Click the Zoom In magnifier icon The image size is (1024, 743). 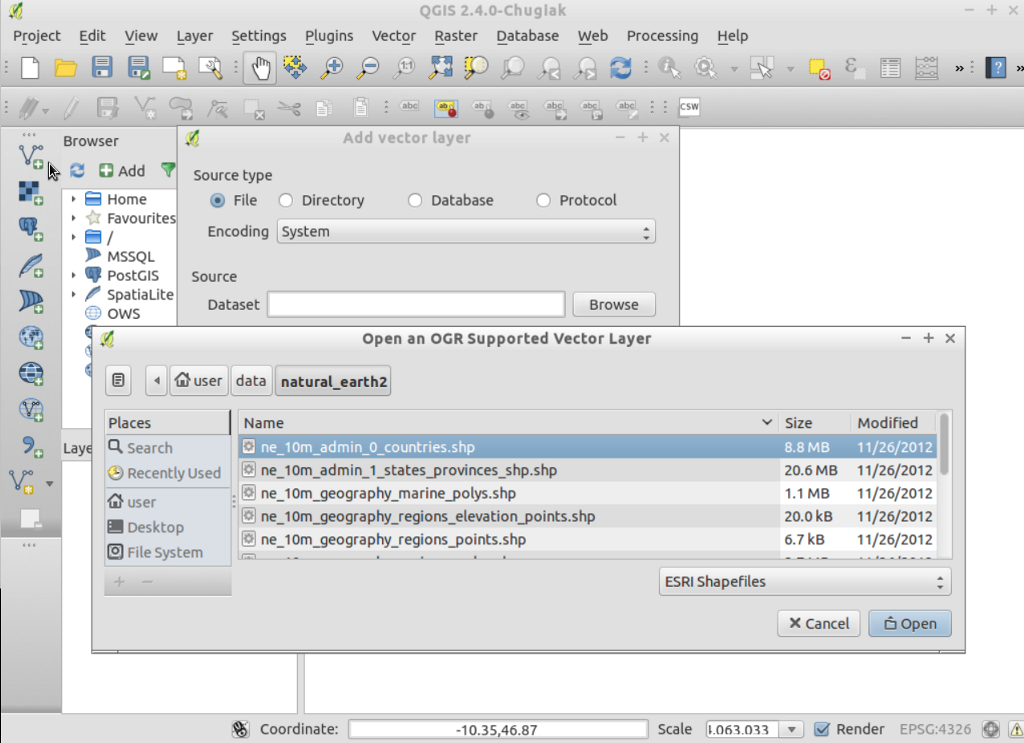[332, 67]
